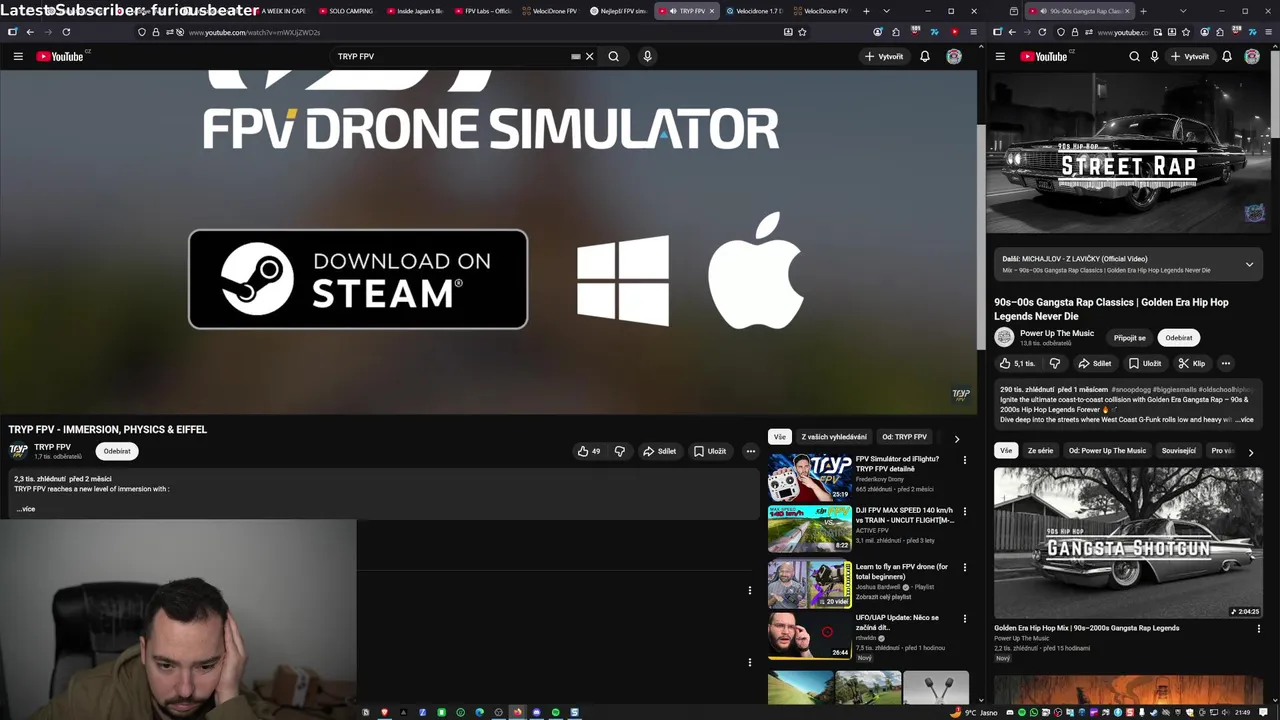
Task: Open guide menu in right YouTube window
Action: (x=1002, y=56)
